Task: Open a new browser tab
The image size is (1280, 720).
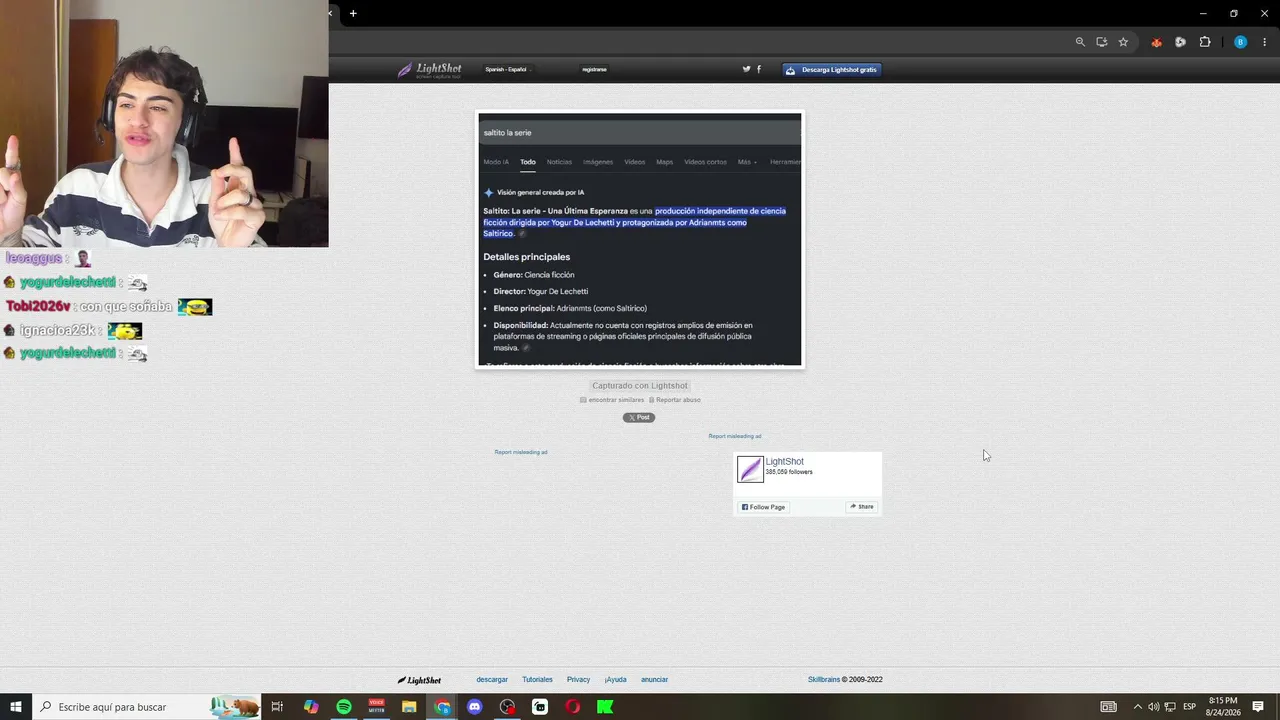Action: tap(353, 13)
